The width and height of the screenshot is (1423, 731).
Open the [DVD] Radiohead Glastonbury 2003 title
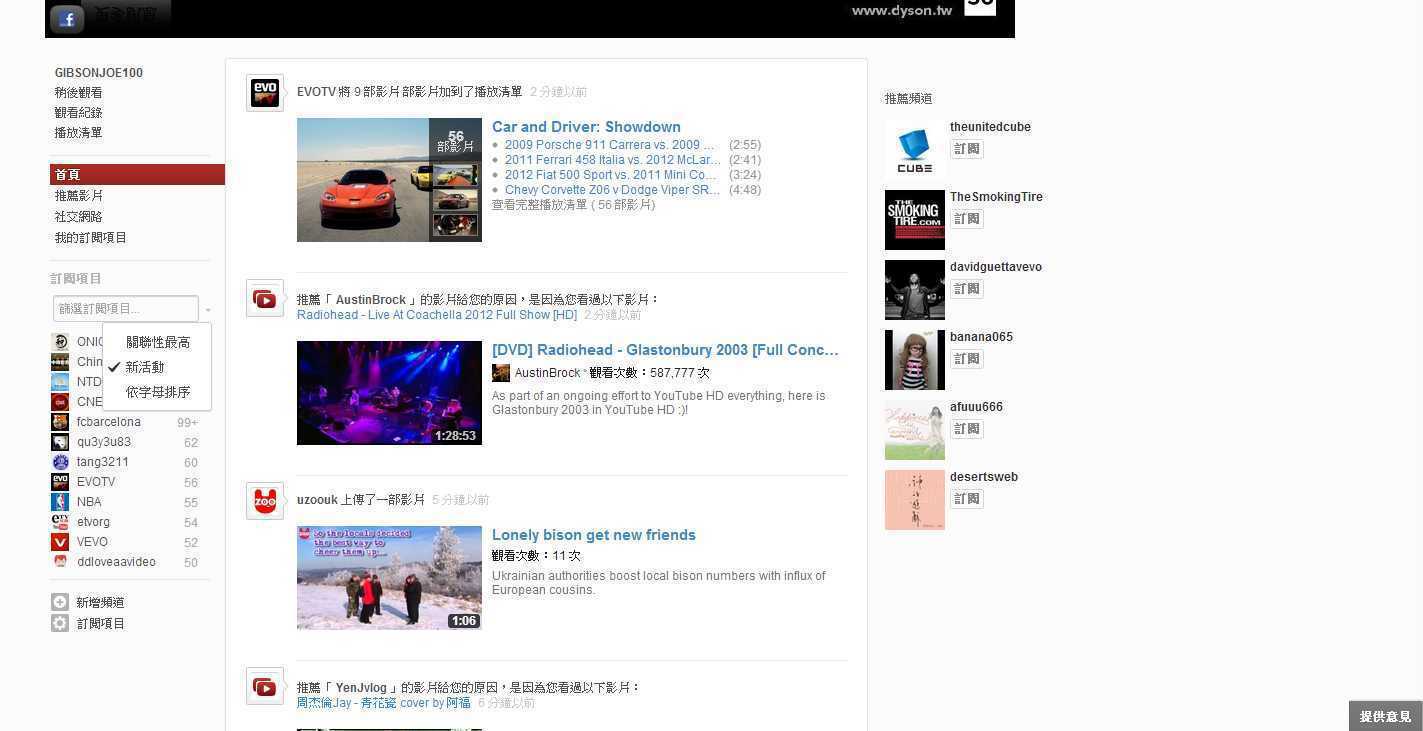(x=665, y=350)
